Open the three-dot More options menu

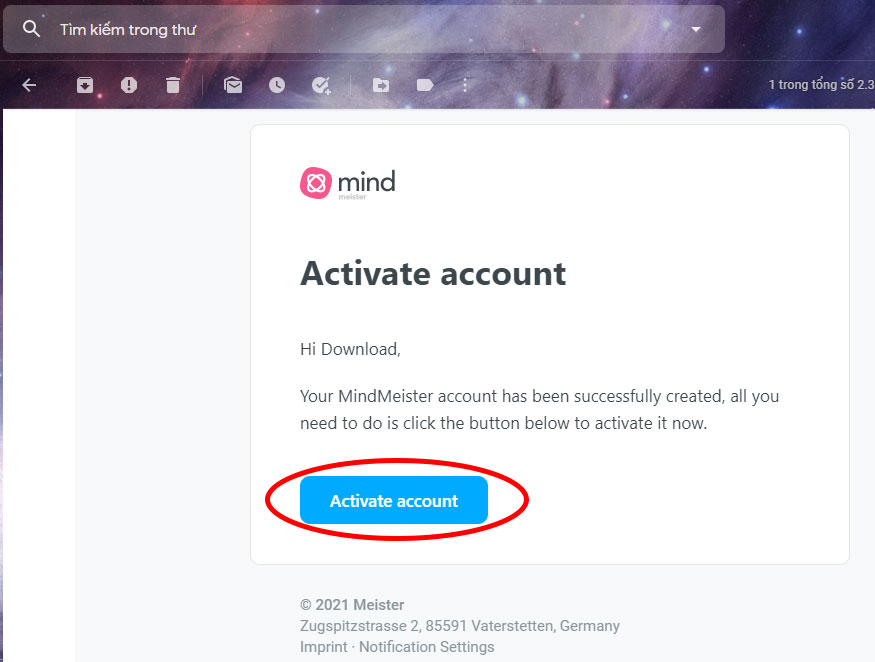click(x=465, y=85)
